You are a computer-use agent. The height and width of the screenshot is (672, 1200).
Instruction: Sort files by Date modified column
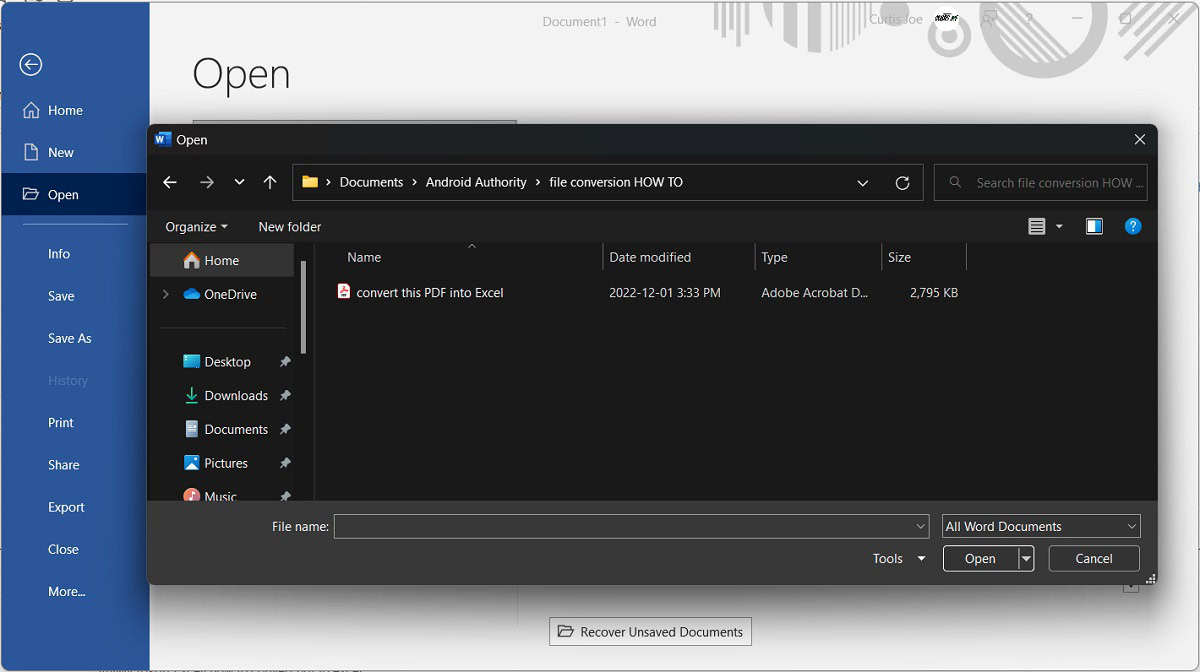point(650,257)
